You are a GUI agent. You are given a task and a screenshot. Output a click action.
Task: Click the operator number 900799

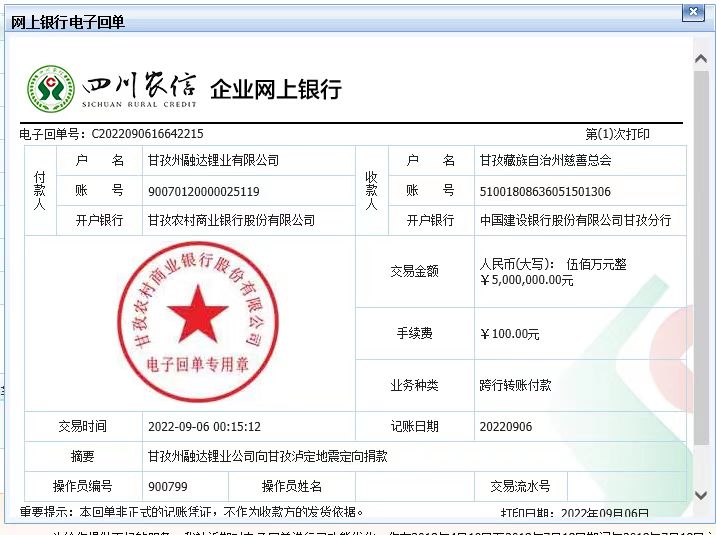pos(165,486)
